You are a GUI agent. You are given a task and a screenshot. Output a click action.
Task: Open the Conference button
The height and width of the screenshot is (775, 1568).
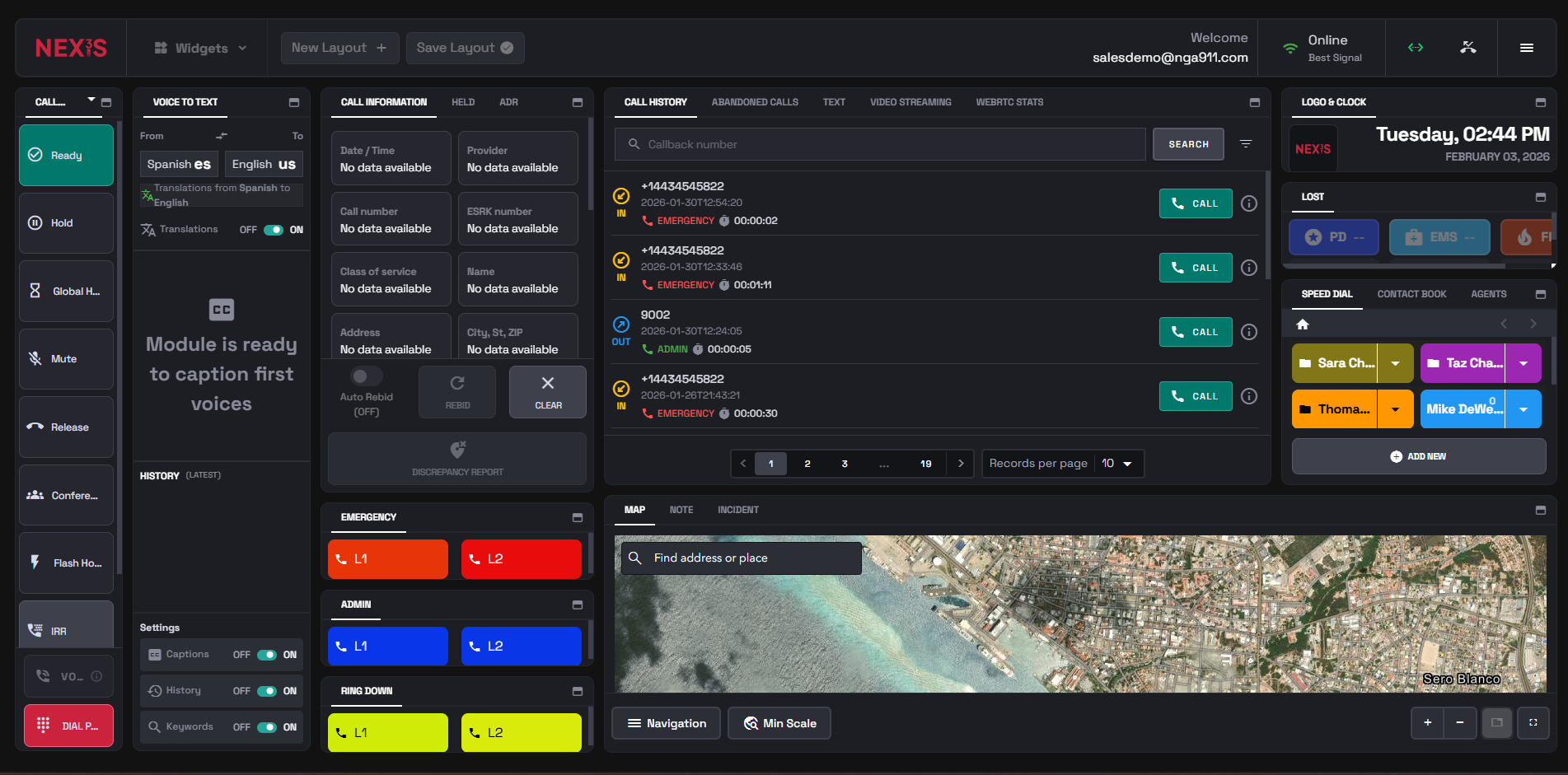66,495
